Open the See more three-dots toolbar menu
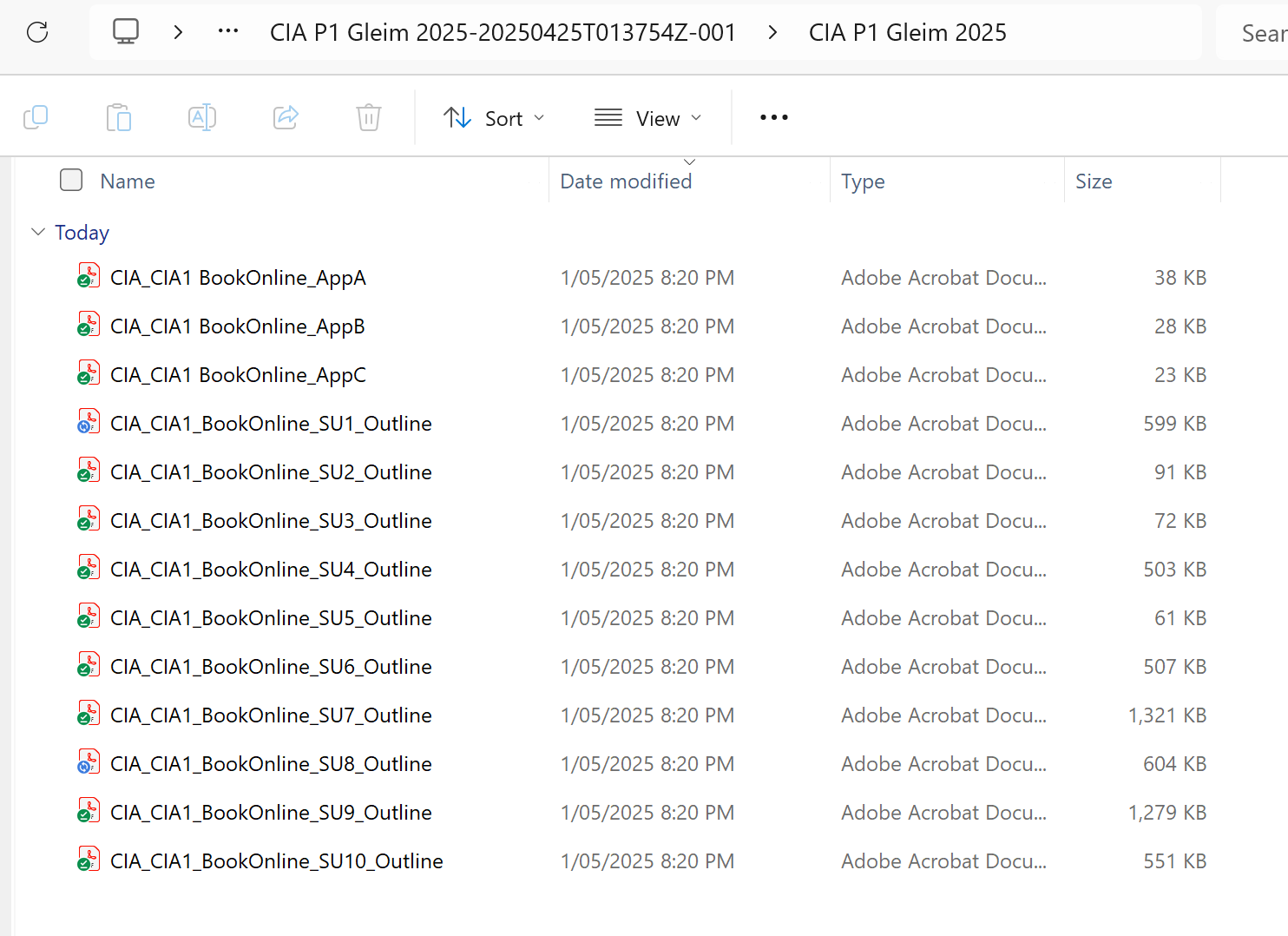Image resolution: width=1288 pixels, height=936 pixels. [773, 117]
